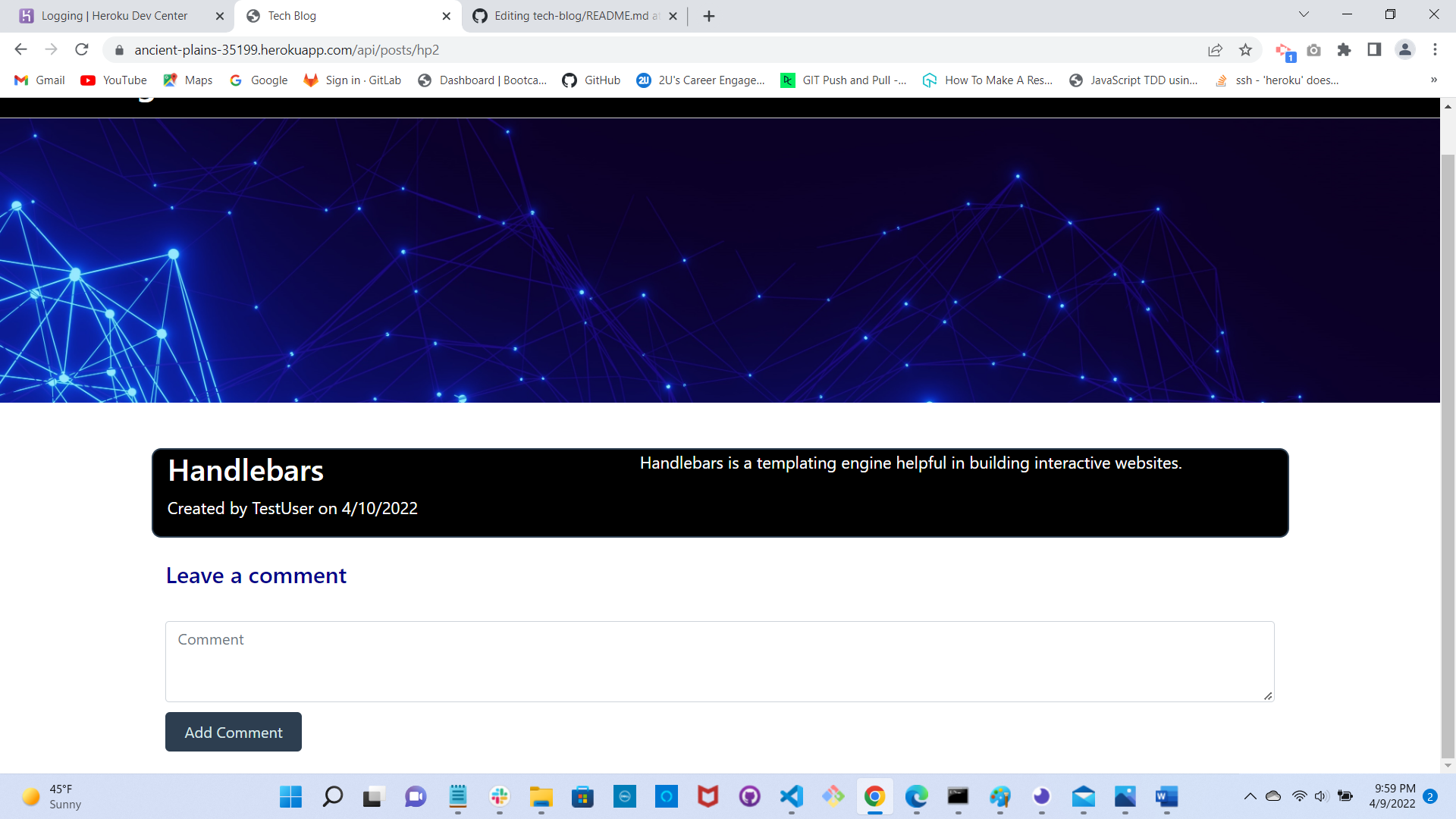1456x819 pixels.
Task: Reload the current page
Action: pyautogui.click(x=82, y=49)
